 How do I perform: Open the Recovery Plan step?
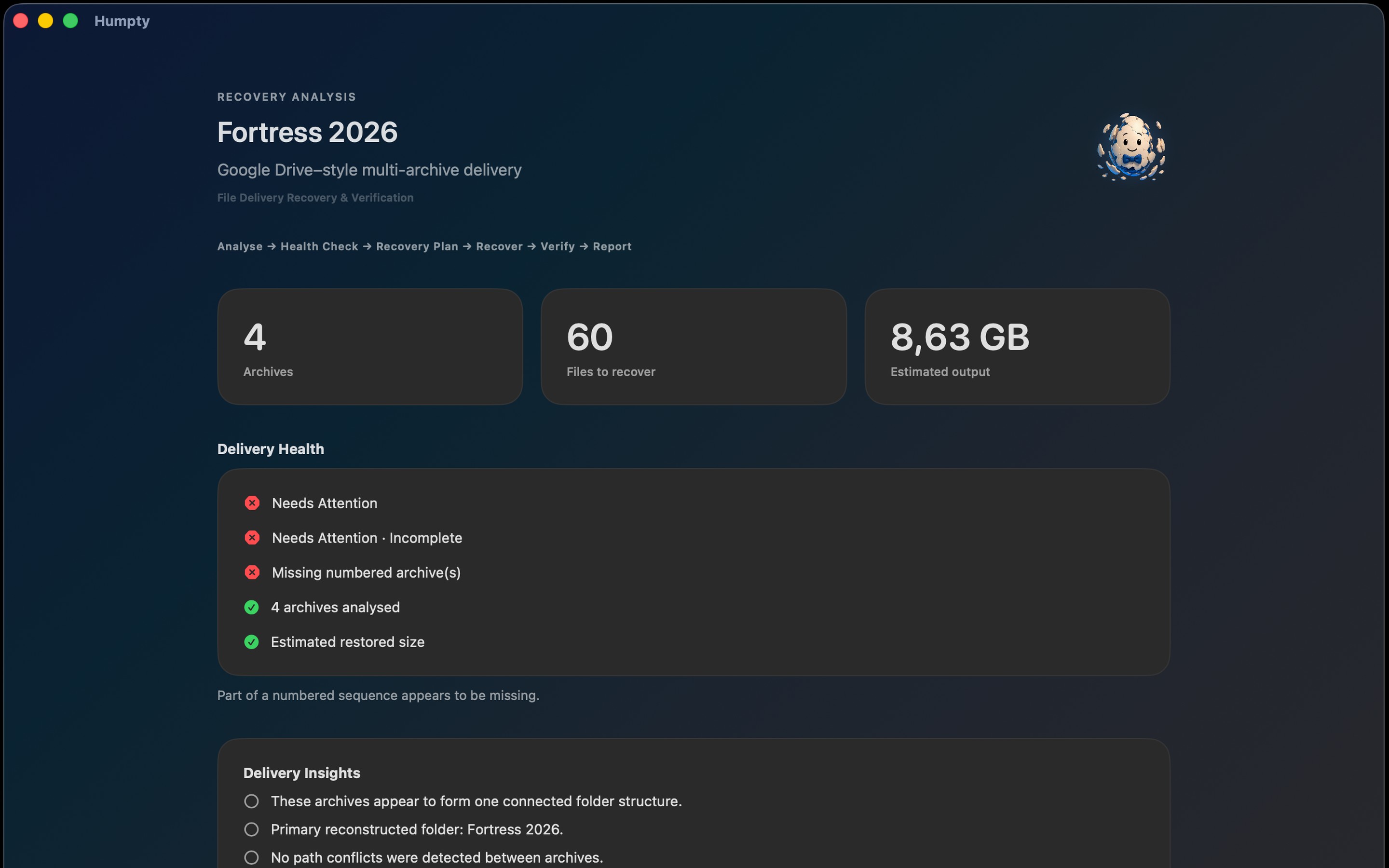click(x=417, y=246)
